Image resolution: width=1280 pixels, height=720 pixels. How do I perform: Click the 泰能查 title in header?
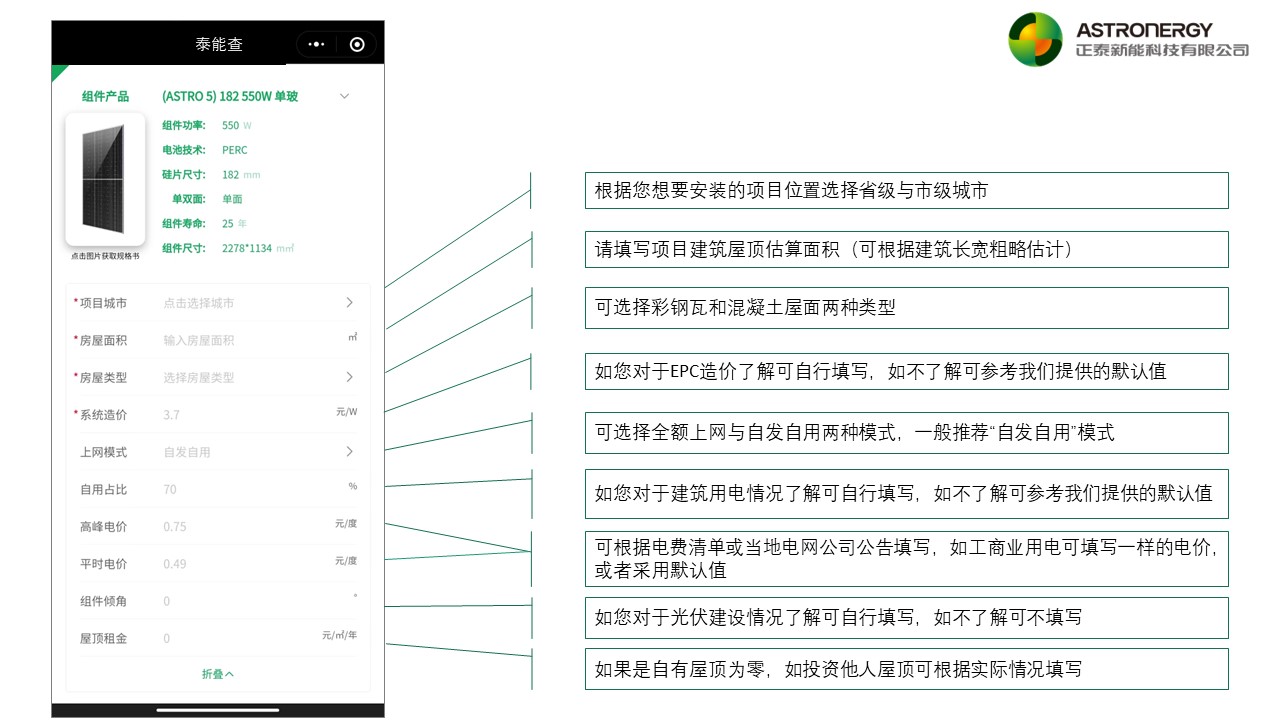pyautogui.click(x=219, y=44)
